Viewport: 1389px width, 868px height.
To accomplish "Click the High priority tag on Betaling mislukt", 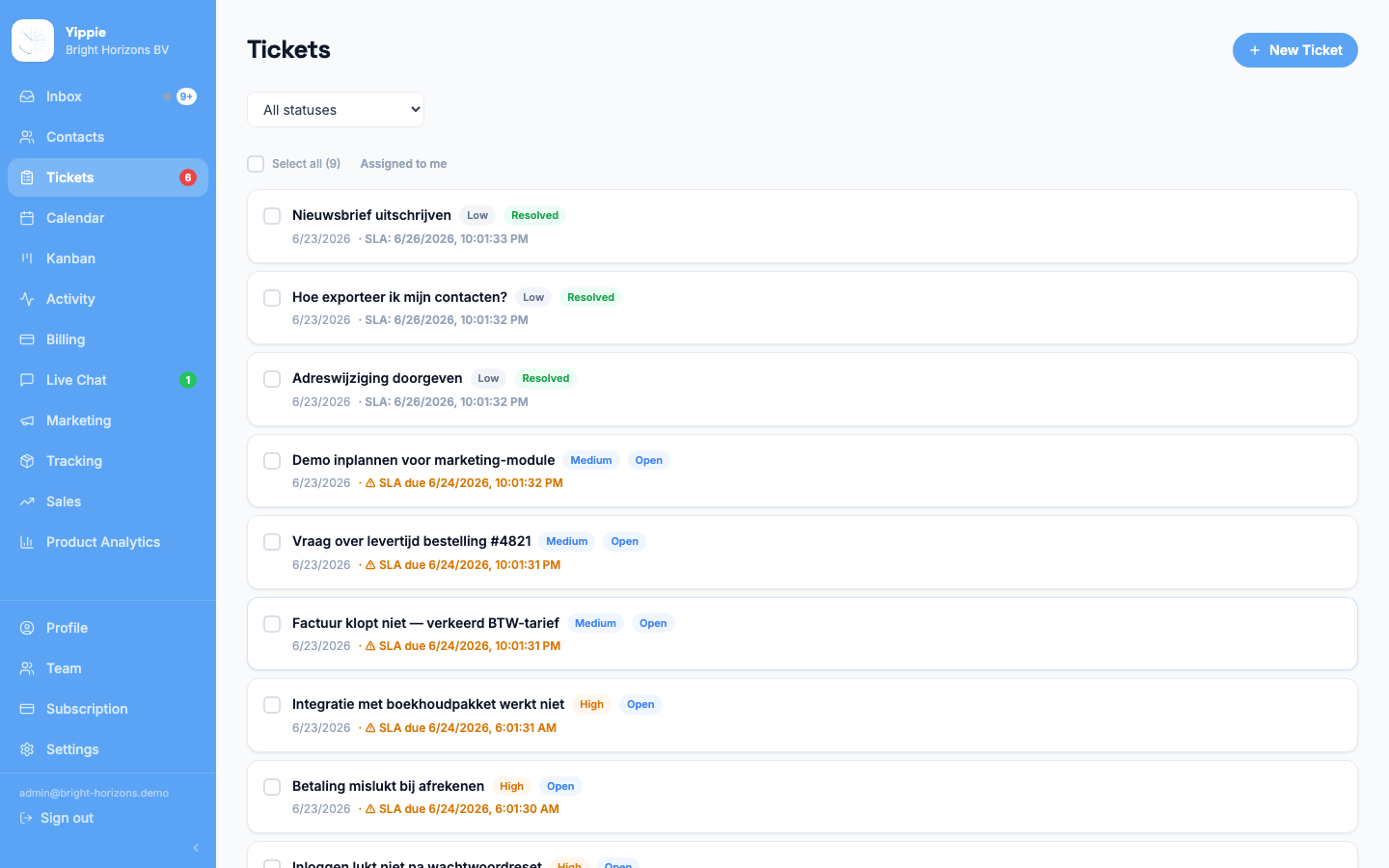I will pos(511,786).
